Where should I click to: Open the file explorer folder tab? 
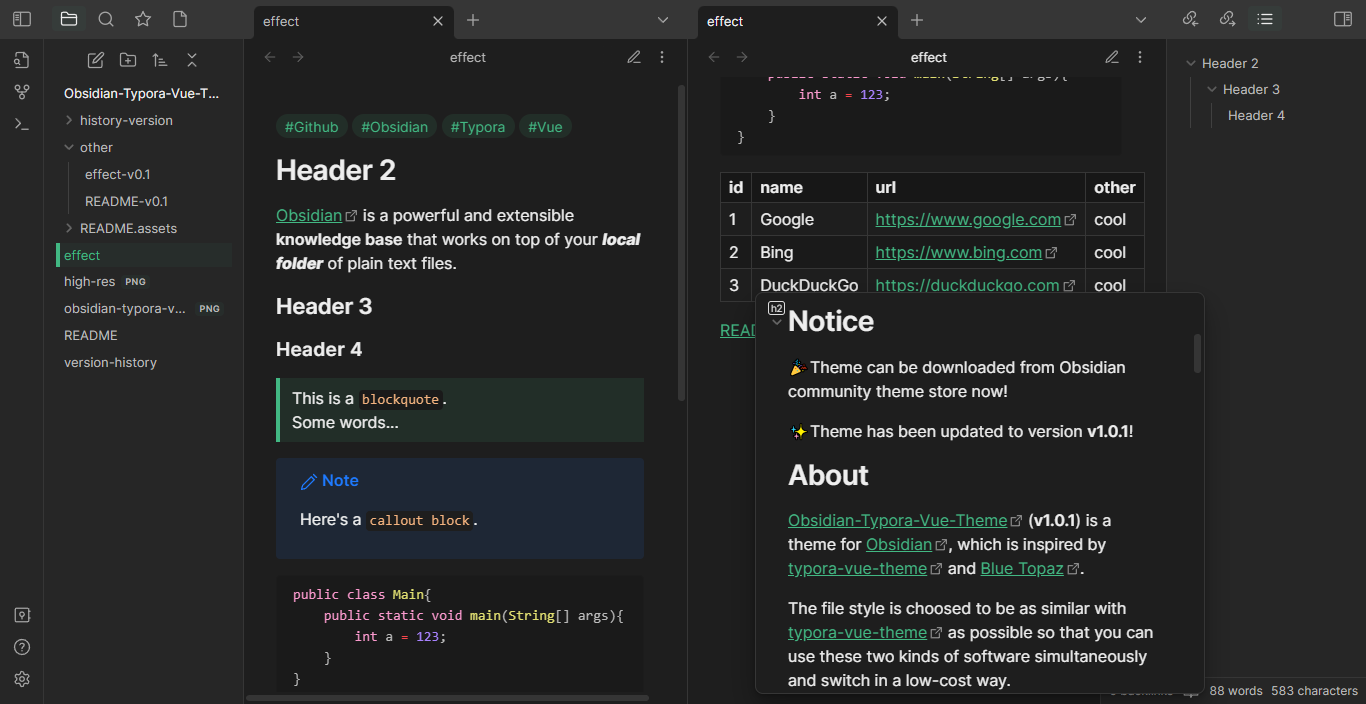coord(68,19)
